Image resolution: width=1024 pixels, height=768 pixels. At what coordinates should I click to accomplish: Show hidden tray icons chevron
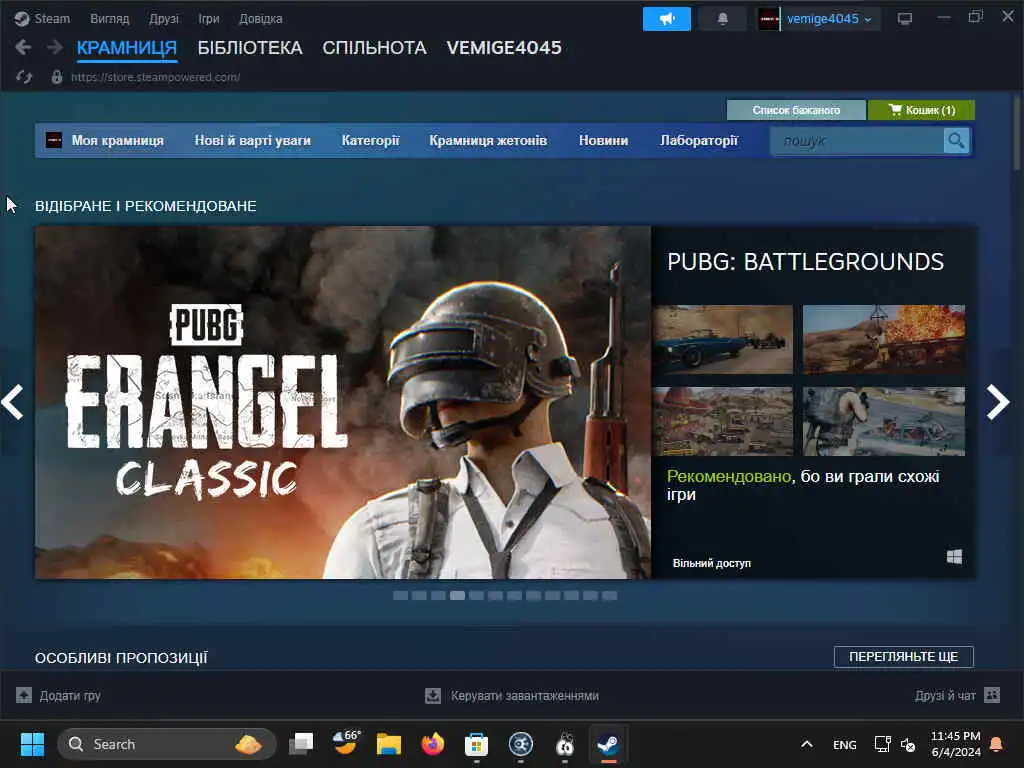807,744
